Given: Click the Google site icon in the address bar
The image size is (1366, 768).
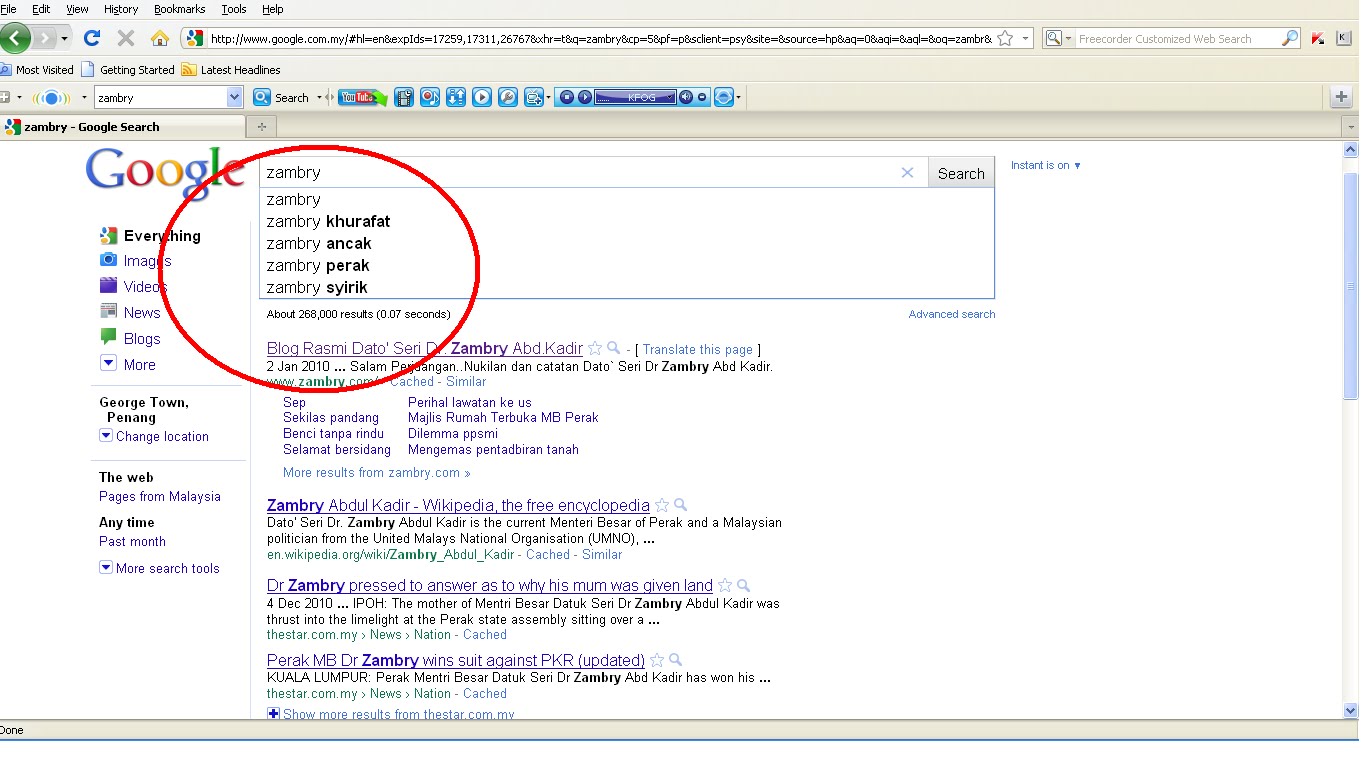Looking at the screenshot, I should [x=195, y=38].
